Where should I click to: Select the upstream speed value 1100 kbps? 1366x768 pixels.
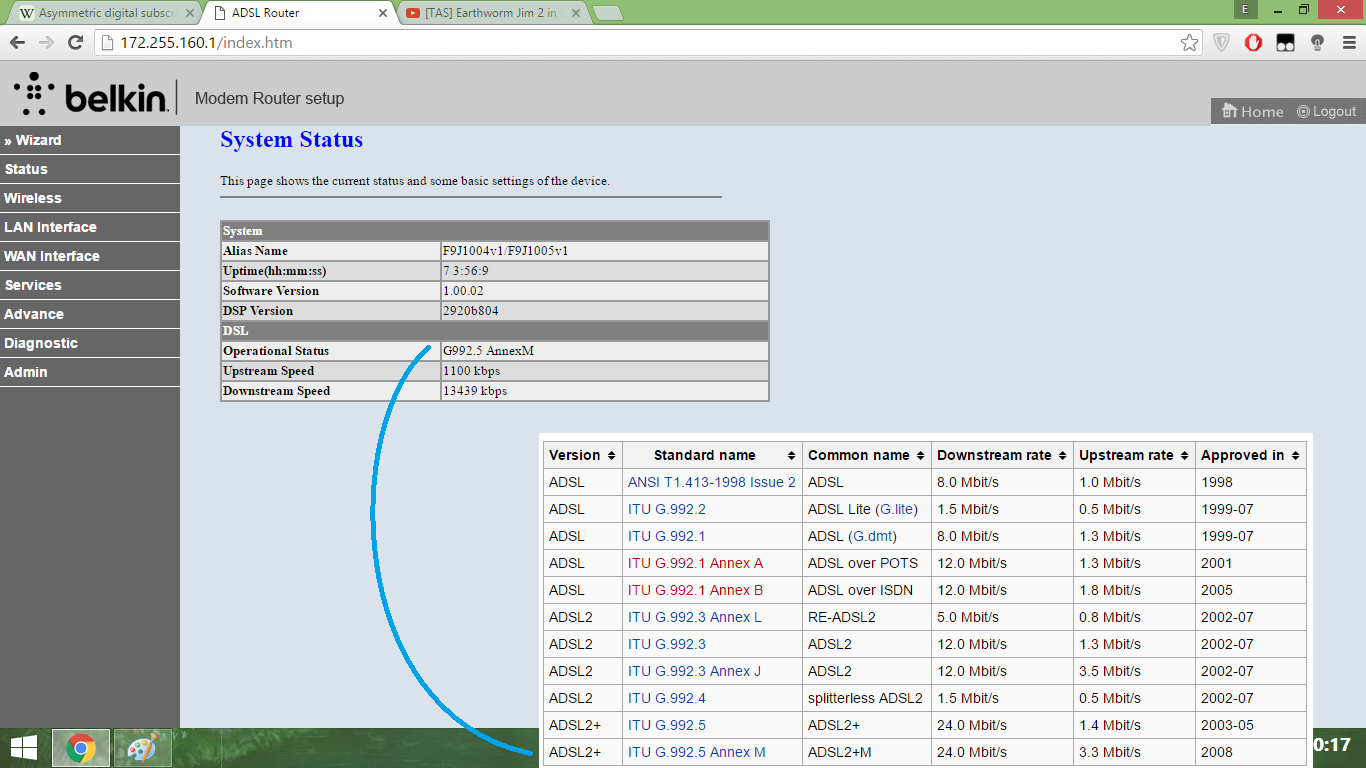coord(472,371)
